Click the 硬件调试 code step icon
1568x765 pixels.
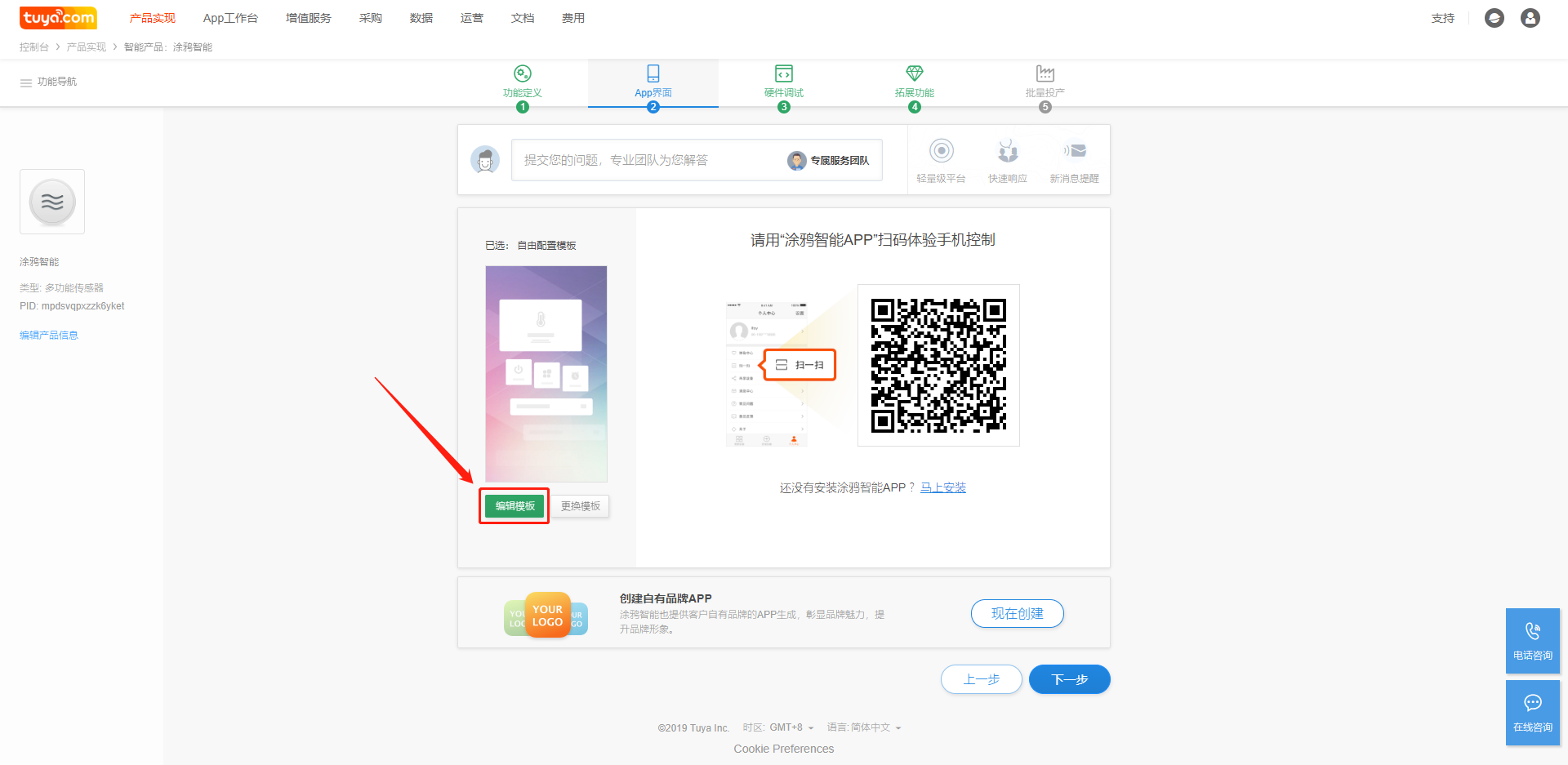pyautogui.click(x=784, y=73)
